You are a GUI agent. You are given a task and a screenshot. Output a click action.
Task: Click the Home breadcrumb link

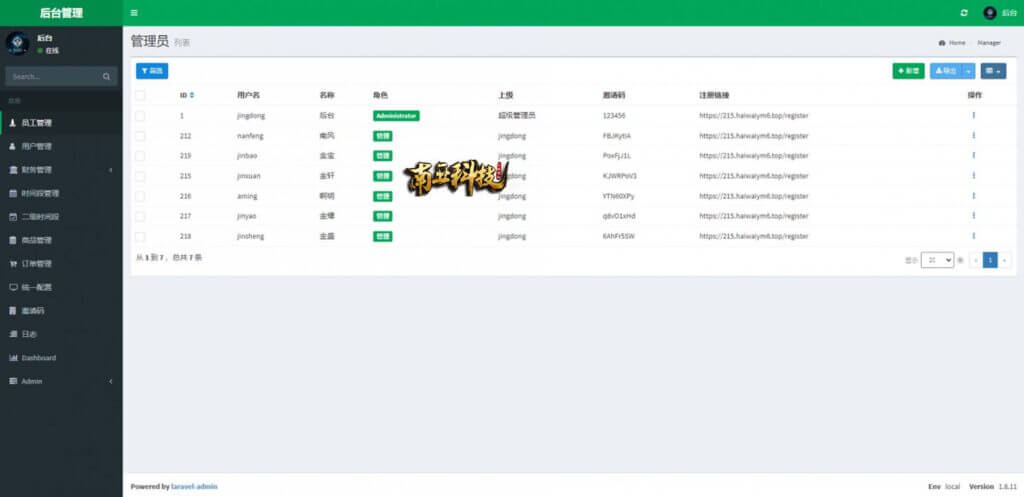coord(952,42)
